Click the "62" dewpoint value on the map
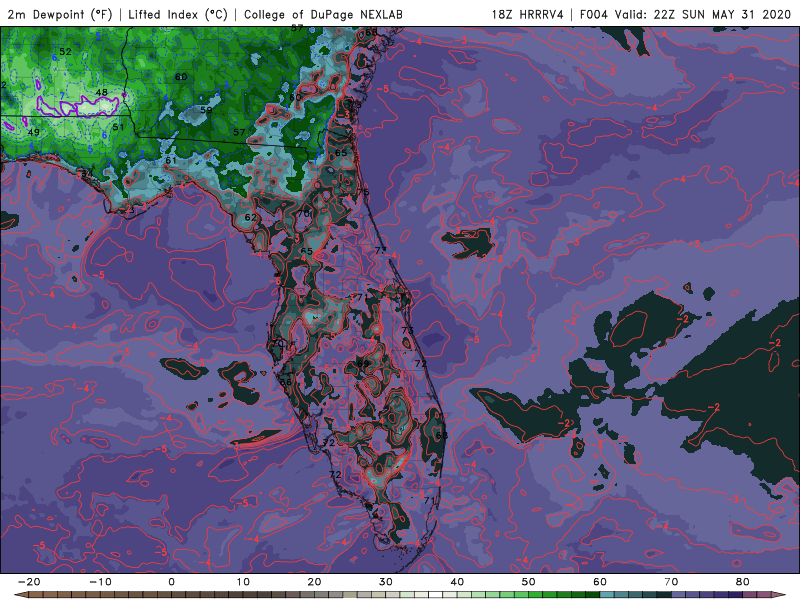 coord(251,217)
